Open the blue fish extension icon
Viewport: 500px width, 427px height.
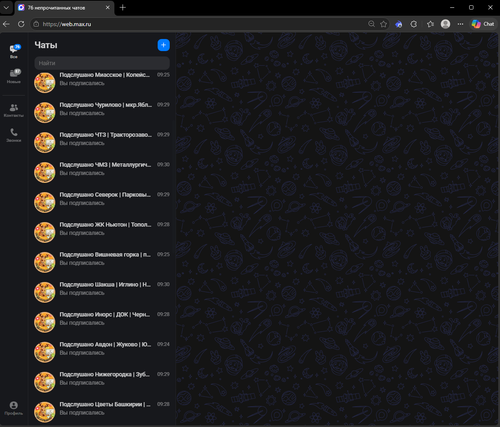(399, 24)
